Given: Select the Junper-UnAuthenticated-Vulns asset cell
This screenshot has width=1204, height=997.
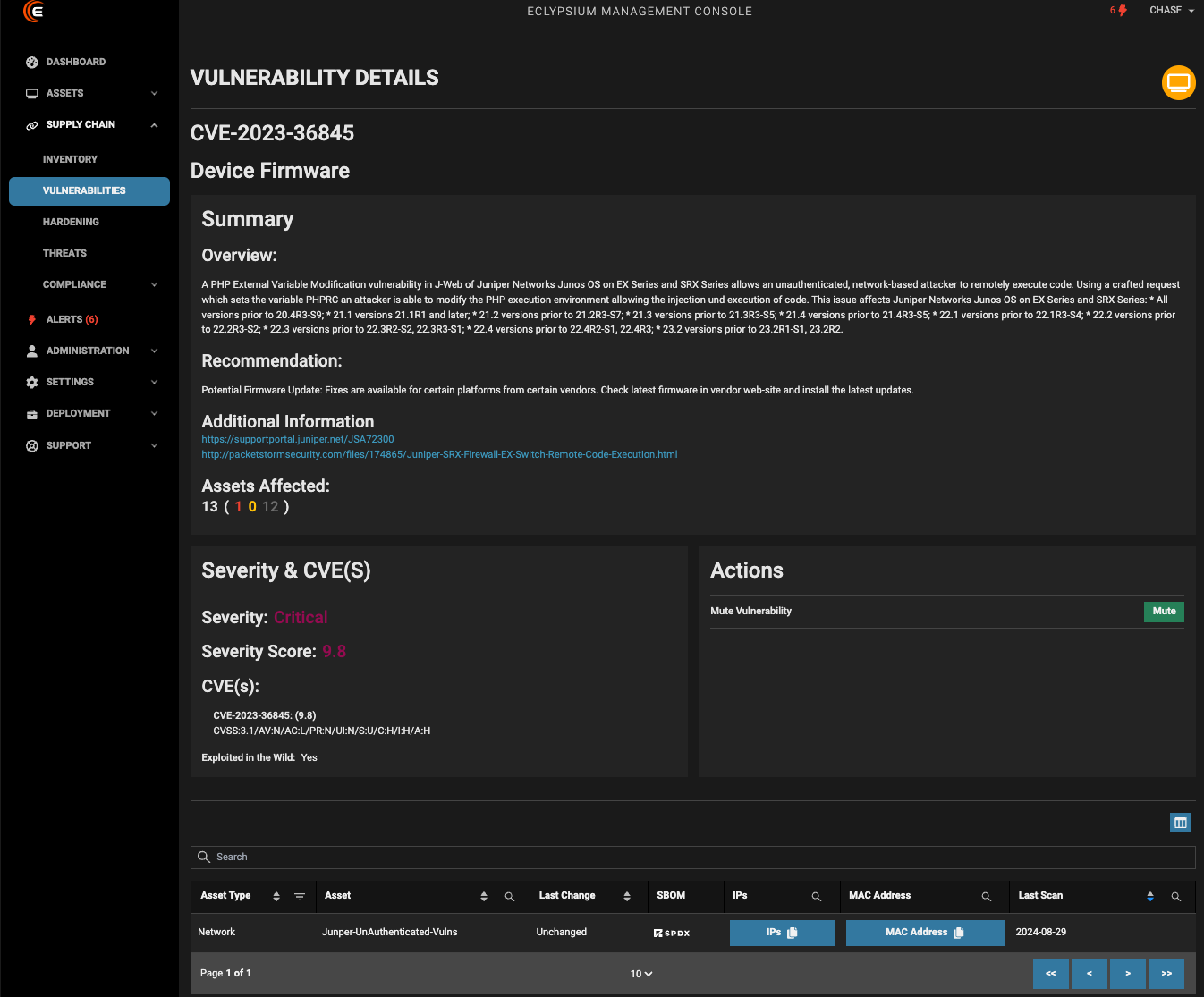Looking at the screenshot, I should click(x=389, y=933).
